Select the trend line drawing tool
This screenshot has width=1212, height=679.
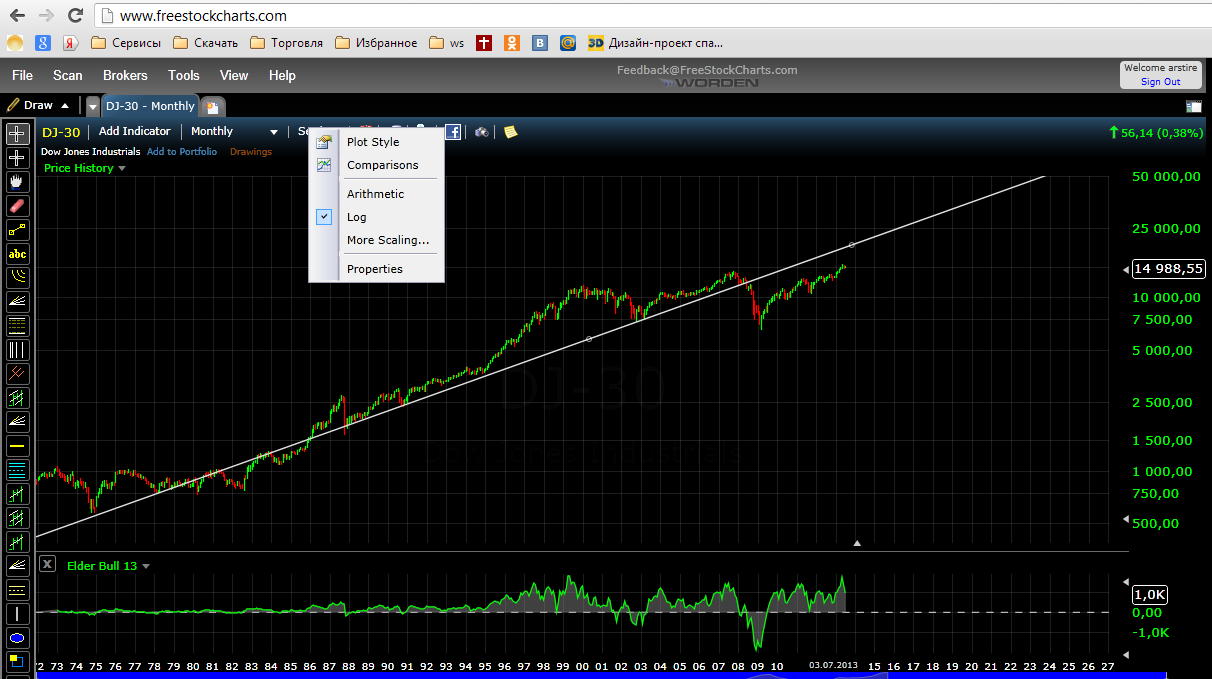click(17, 230)
